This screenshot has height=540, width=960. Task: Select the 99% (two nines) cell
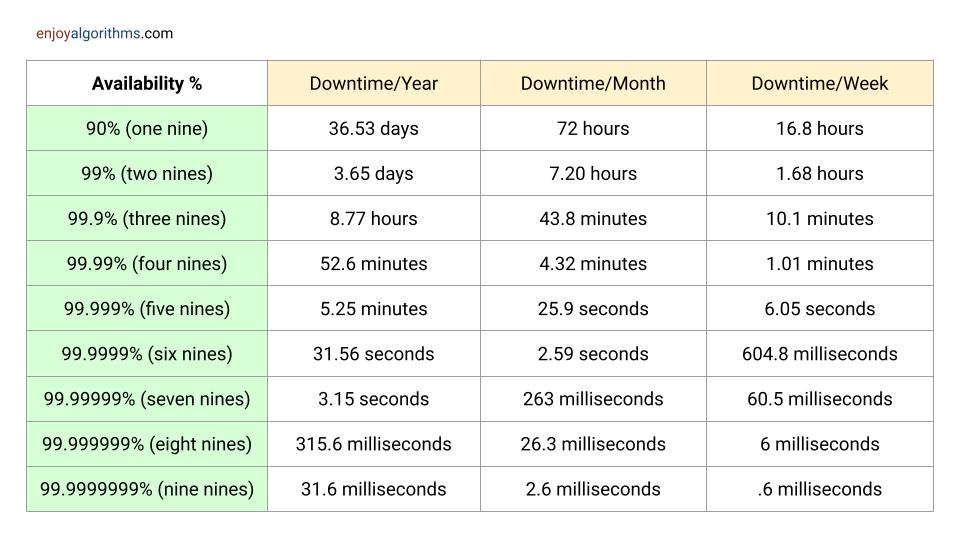[x=147, y=173]
